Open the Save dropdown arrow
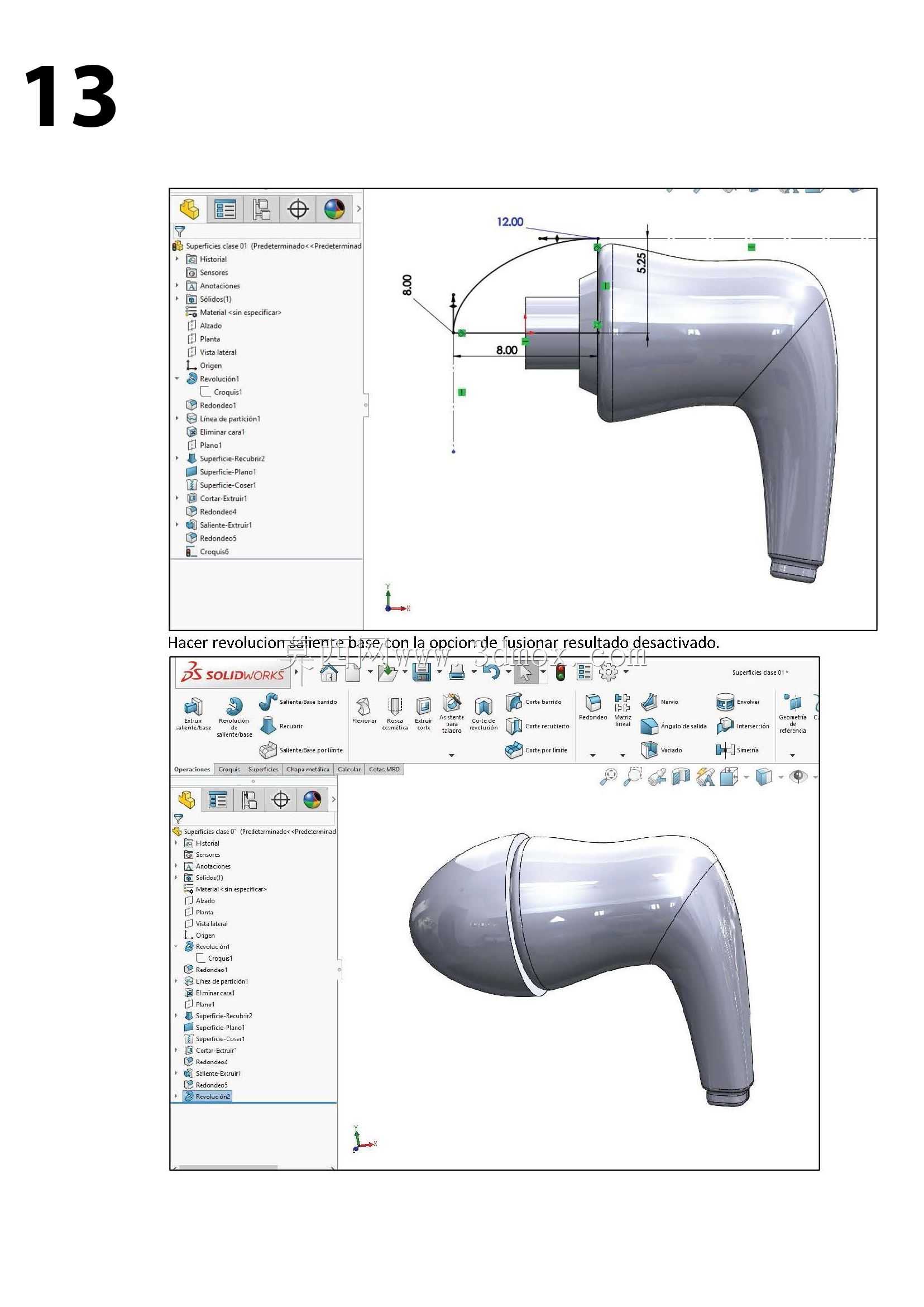This screenshot has height=1307, width=924. (439, 673)
